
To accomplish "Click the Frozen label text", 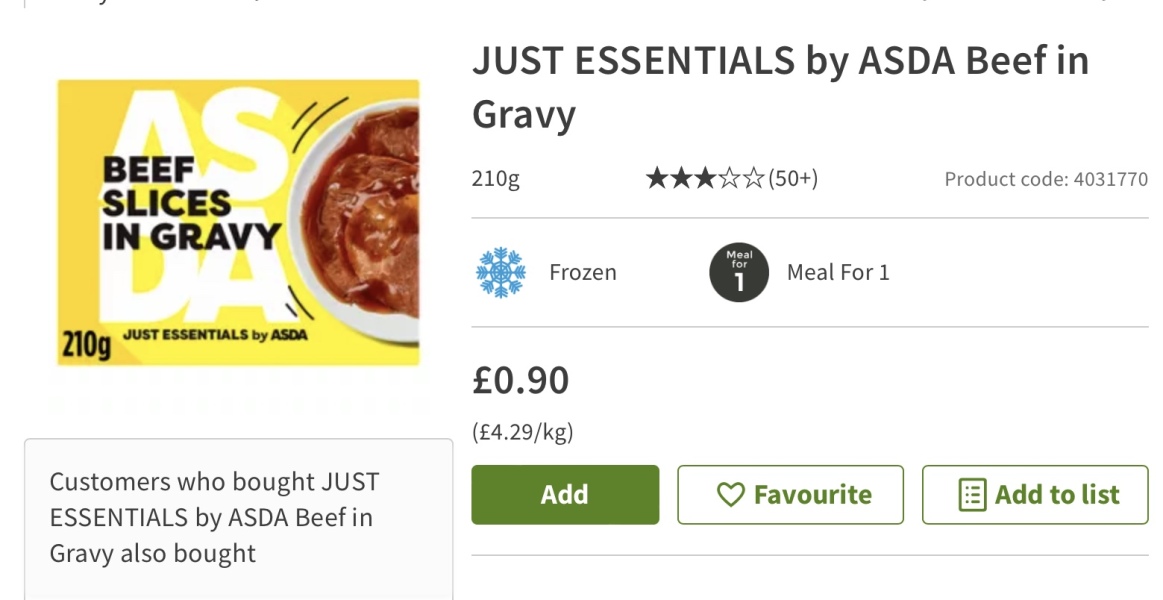I will (580, 271).
